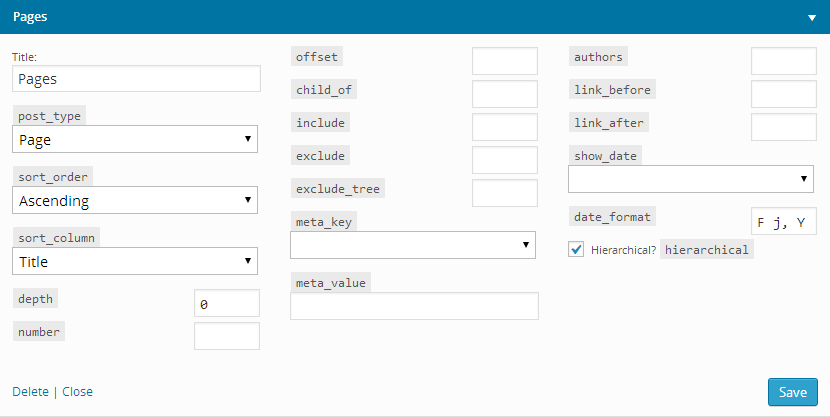Click the exclude_tree input field
Image resolution: width=830 pixels, height=417 pixels.
pos(505,193)
